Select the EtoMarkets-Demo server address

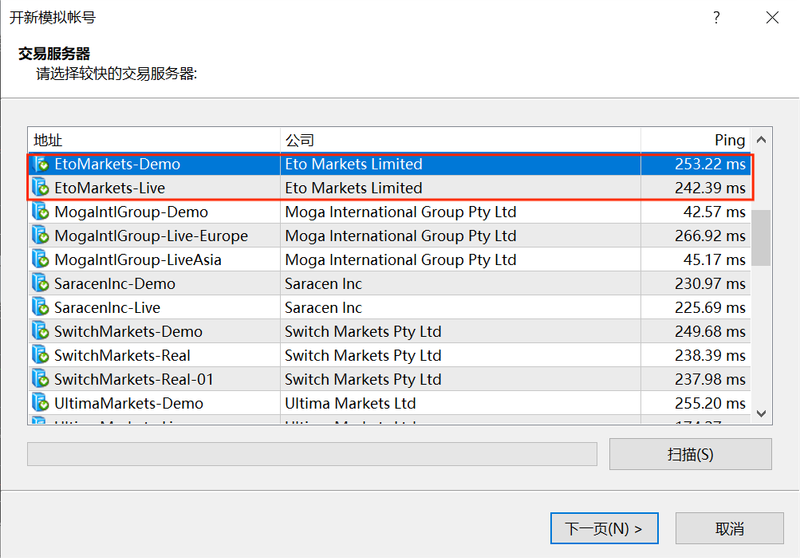(x=117, y=164)
